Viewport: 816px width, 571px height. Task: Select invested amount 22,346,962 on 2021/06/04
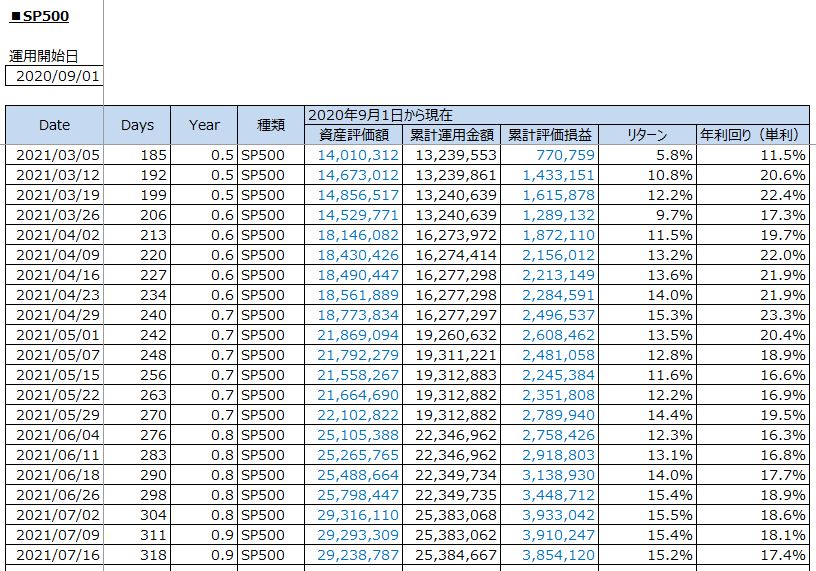(x=454, y=436)
